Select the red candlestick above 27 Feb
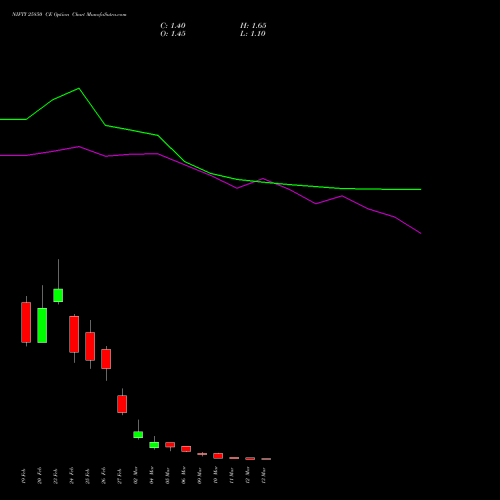This screenshot has width=500, height=500. (x=122, y=404)
